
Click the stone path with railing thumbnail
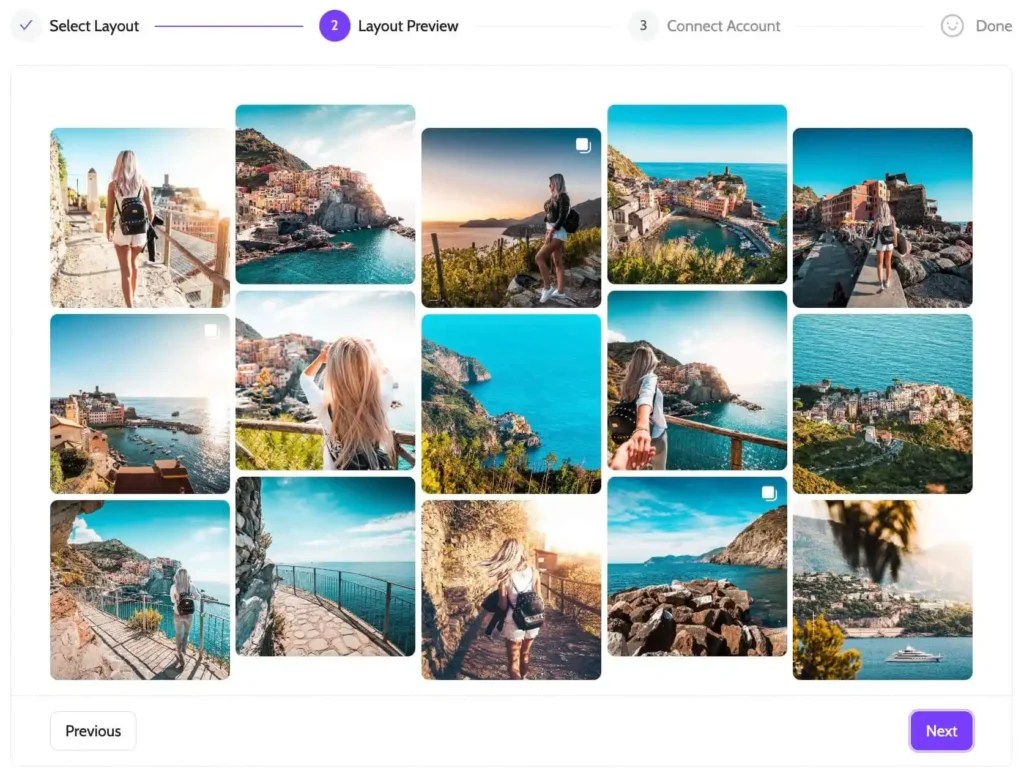point(325,566)
